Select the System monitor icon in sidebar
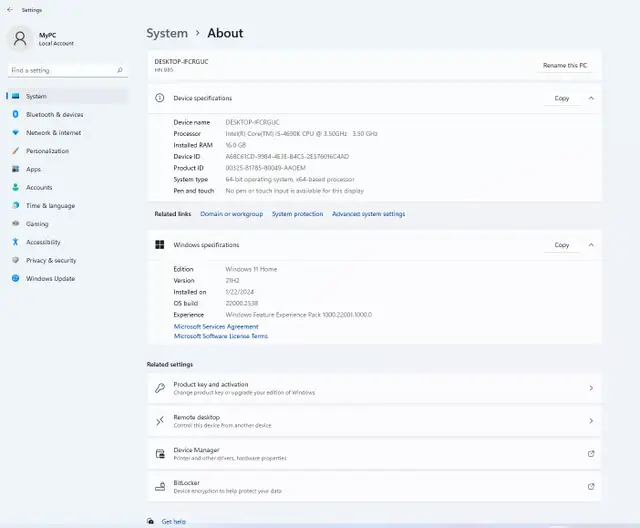 click(16, 96)
